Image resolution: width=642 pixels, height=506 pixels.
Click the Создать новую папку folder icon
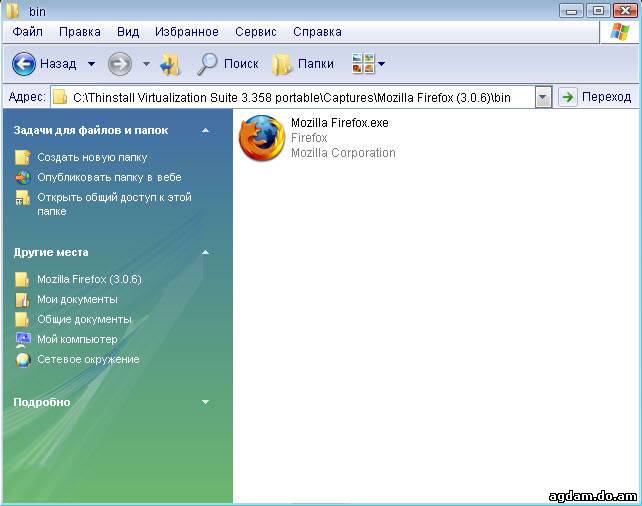[x=23, y=157]
